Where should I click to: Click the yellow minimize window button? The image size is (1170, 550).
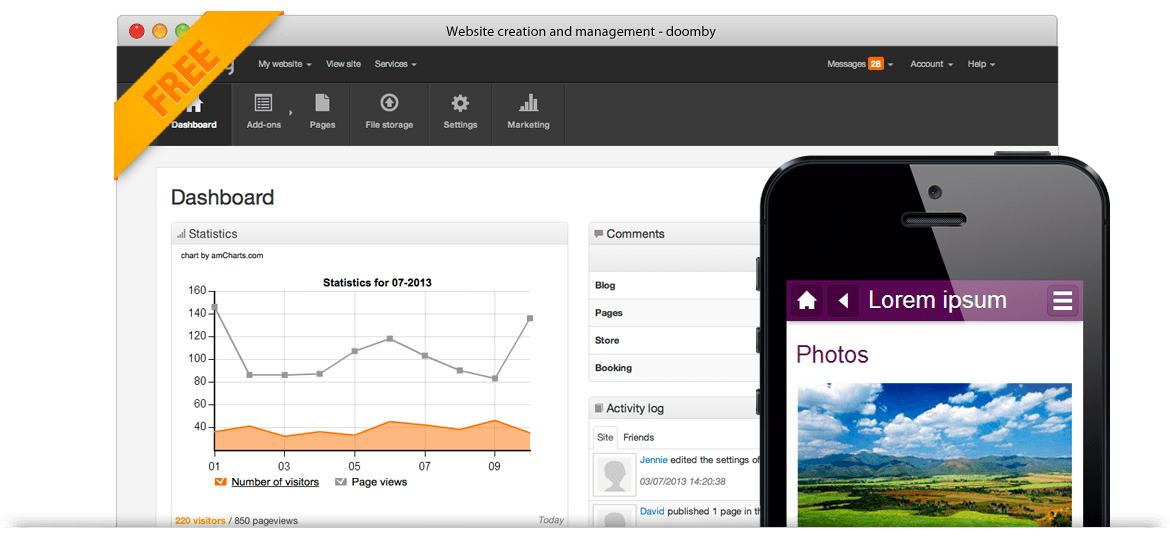pos(160,31)
